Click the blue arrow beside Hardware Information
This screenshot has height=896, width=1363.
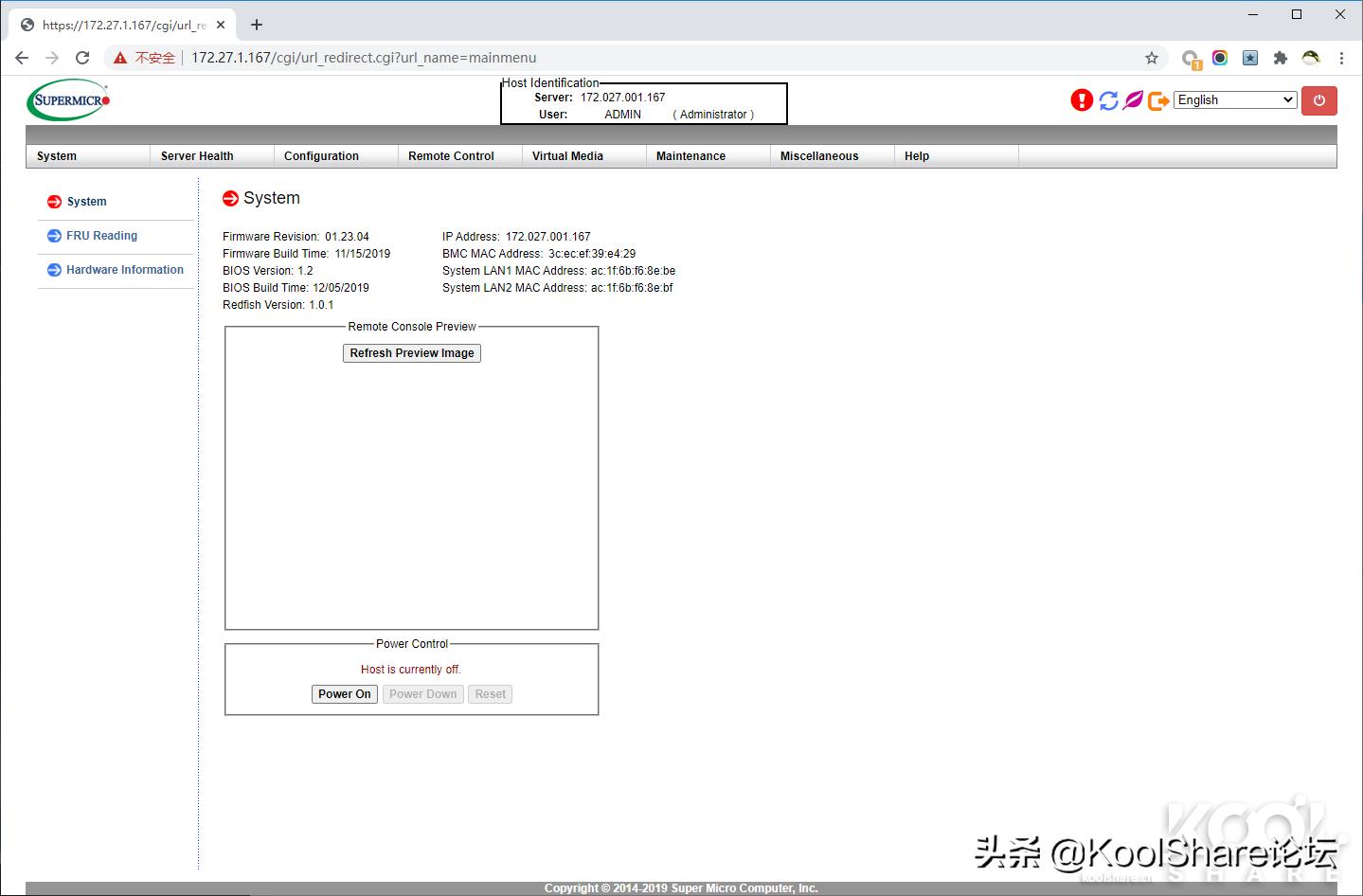[x=54, y=270]
